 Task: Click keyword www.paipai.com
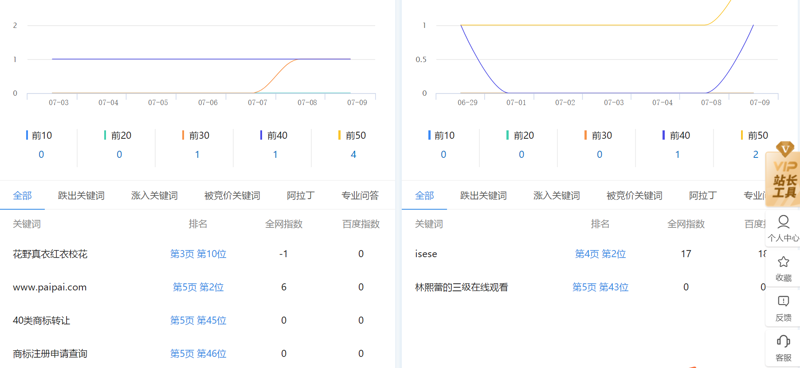49,287
